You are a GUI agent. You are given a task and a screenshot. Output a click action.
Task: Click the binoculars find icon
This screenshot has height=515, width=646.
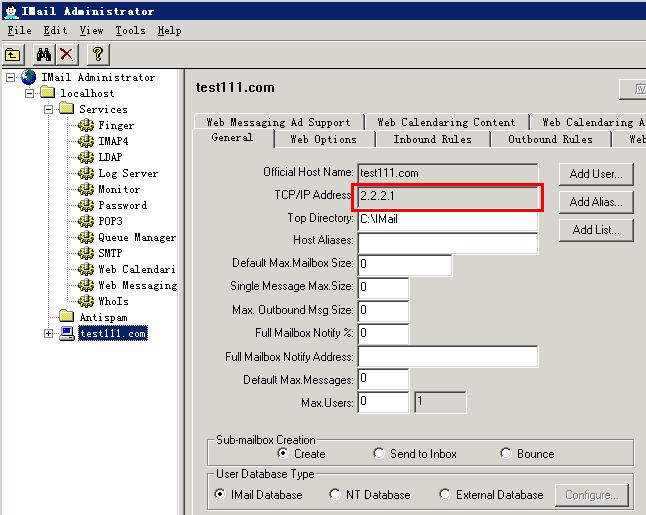43,54
